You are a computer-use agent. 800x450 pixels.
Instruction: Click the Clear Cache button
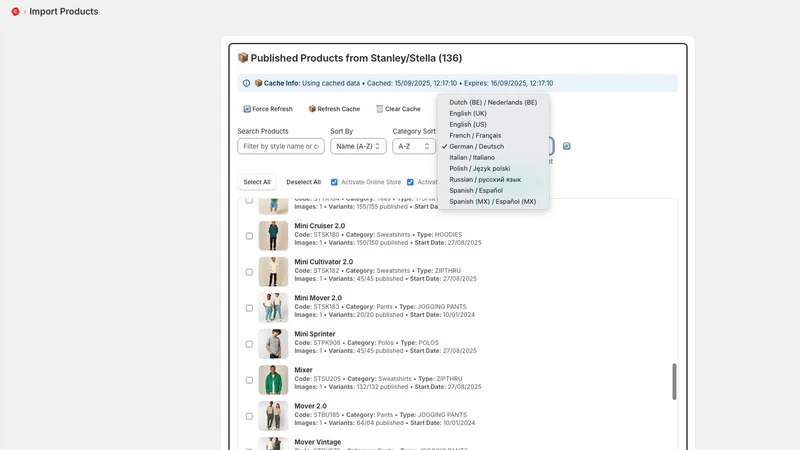coord(398,109)
